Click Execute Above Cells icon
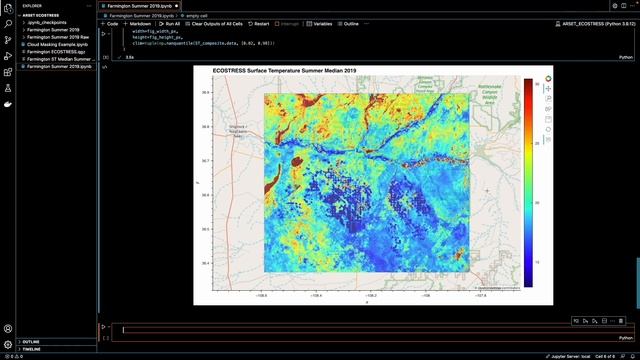The width and height of the screenshot is (640, 360). pos(585,321)
